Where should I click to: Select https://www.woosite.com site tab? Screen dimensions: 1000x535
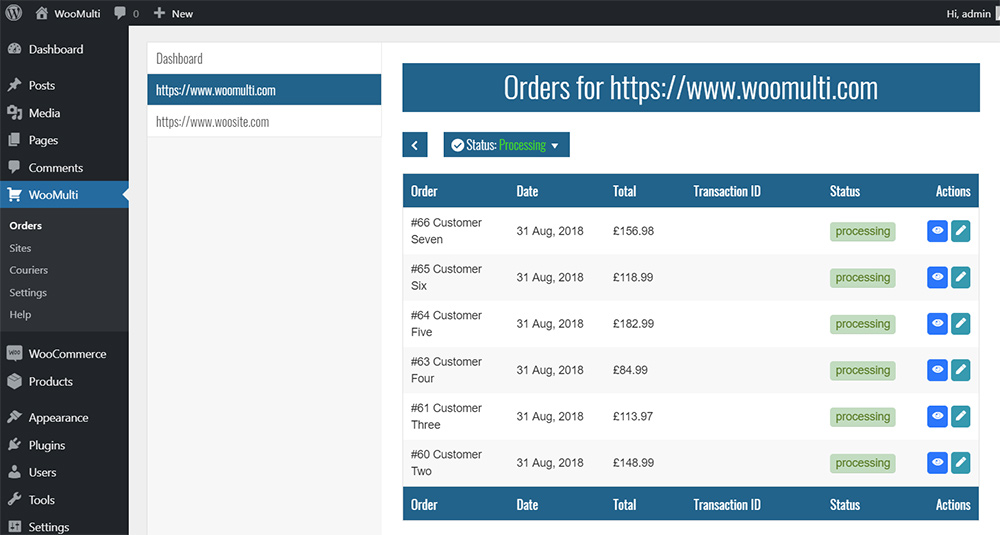coord(212,122)
